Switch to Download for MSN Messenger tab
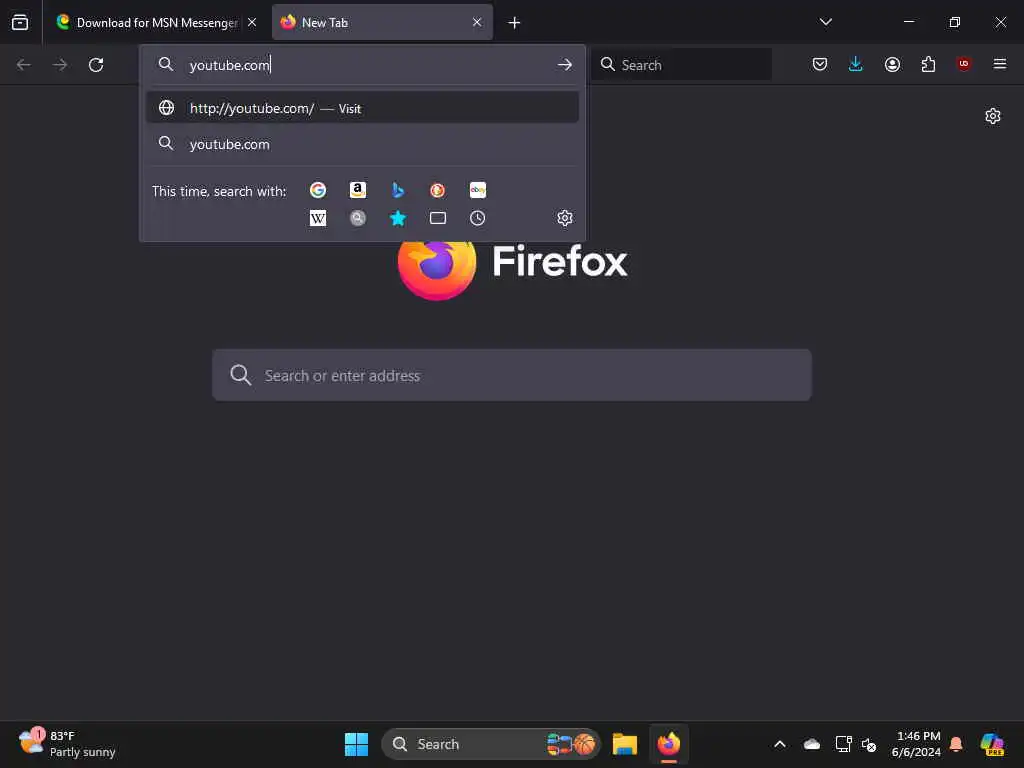This screenshot has width=1024, height=768. tap(155, 22)
